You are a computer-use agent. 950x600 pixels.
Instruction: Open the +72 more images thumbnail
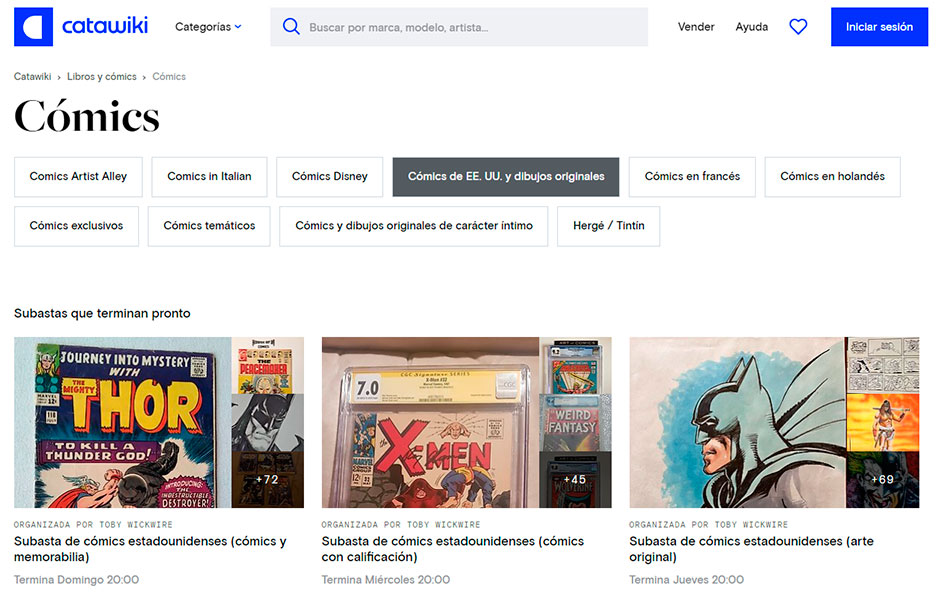point(268,479)
